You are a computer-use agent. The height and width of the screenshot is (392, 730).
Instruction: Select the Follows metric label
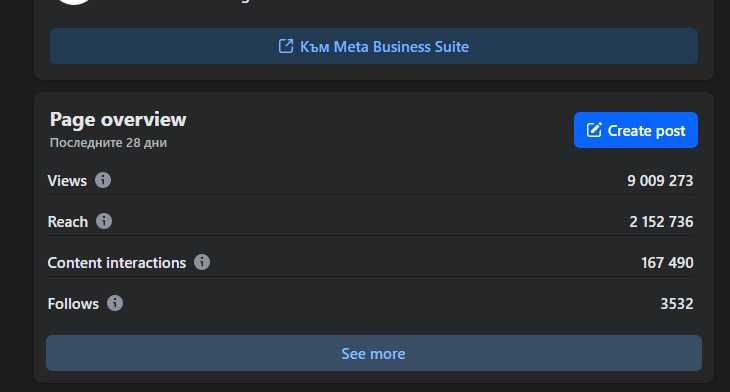(x=73, y=304)
